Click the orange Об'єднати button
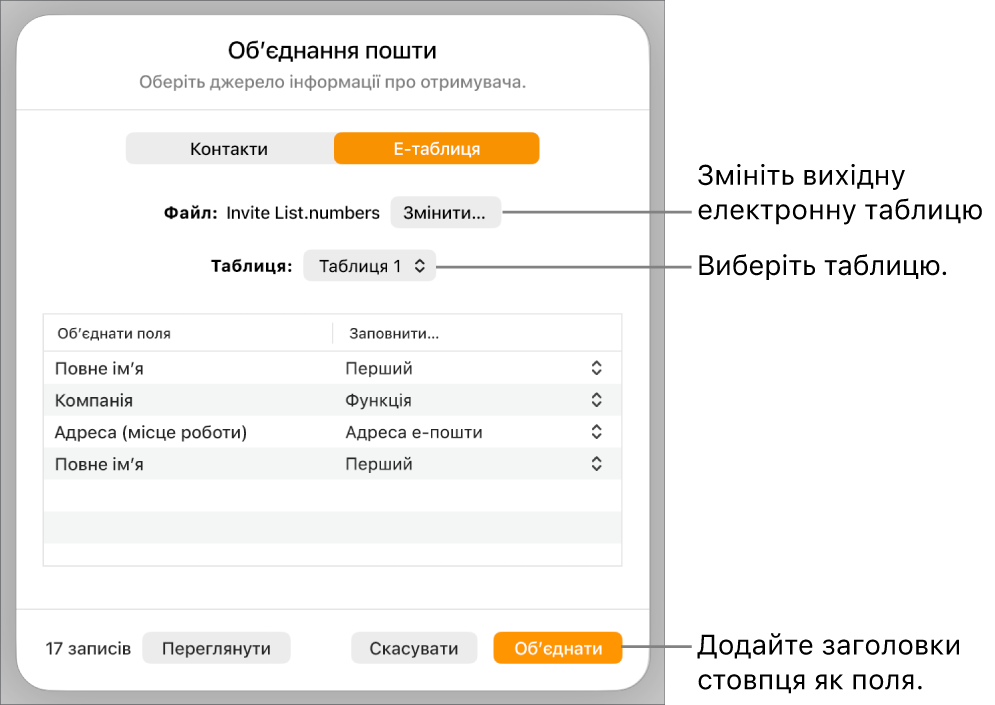995x705 pixels. click(558, 648)
